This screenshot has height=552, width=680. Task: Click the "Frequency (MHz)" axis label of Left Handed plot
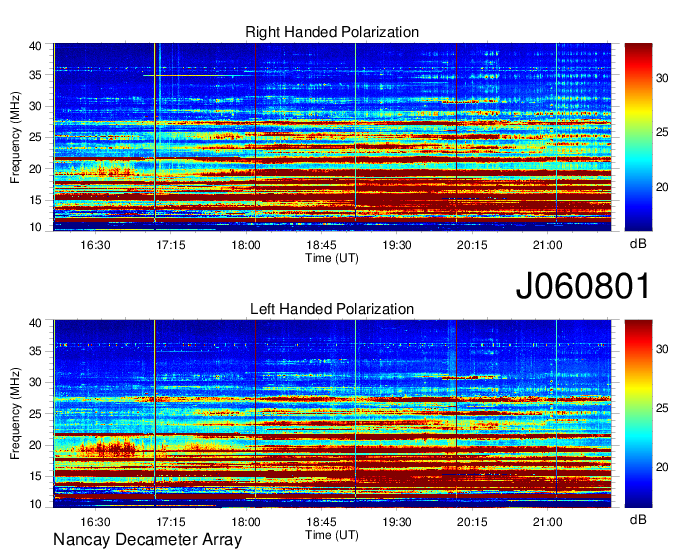(x=15, y=414)
